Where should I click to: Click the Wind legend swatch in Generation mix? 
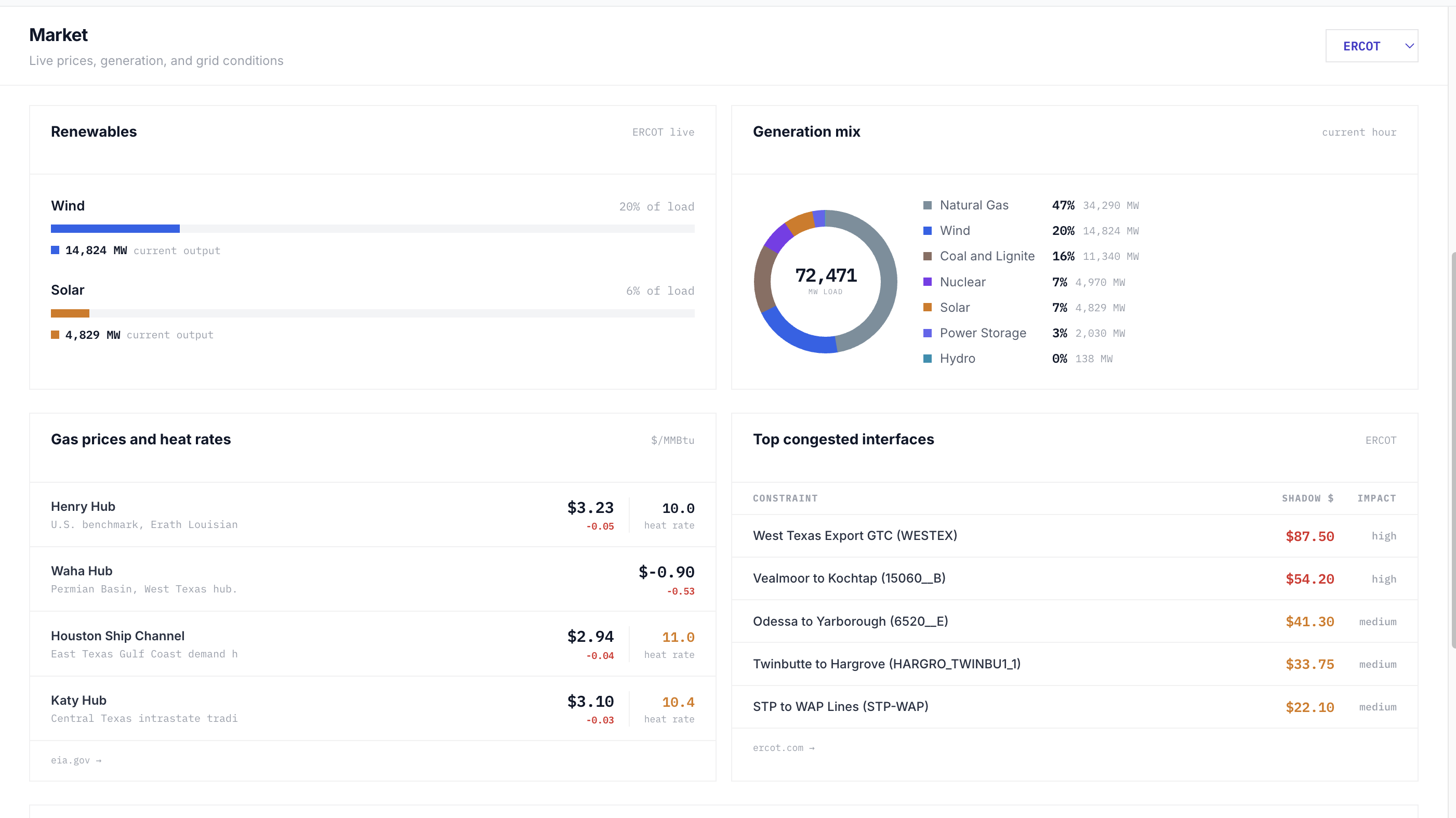coord(928,231)
